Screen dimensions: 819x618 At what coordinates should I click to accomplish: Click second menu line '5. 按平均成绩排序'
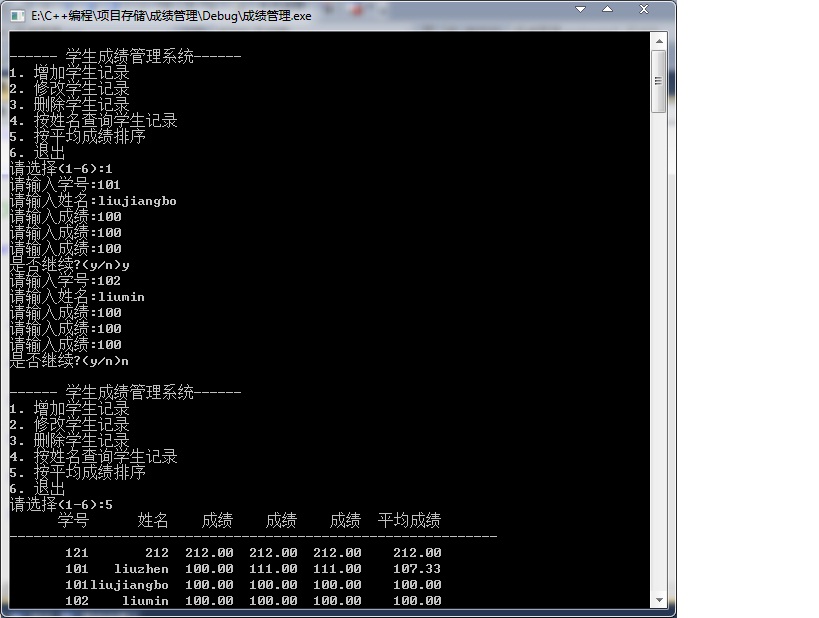click(x=77, y=473)
